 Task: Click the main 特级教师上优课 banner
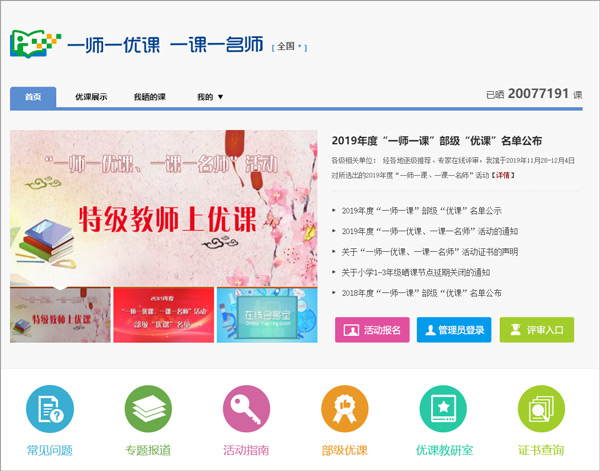[x=164, y=208]
